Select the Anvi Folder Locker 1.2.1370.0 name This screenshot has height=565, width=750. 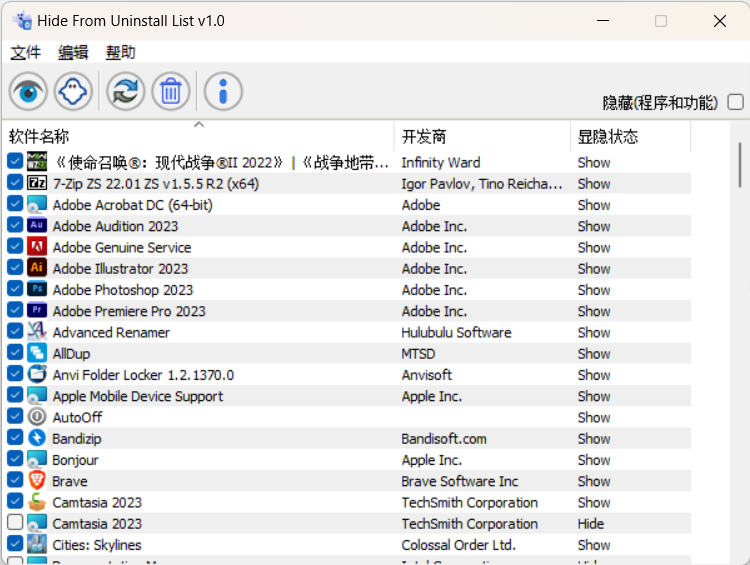click(143, 375)
